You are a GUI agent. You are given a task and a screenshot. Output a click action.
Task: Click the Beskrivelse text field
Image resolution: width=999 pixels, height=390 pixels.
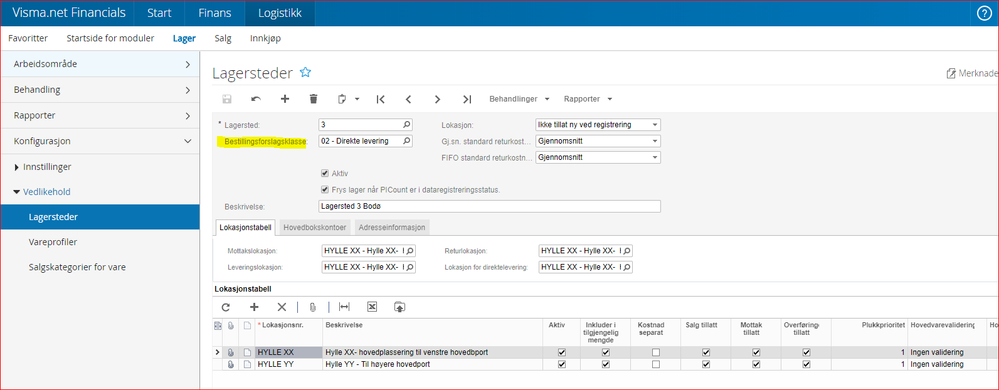[489, 206]
